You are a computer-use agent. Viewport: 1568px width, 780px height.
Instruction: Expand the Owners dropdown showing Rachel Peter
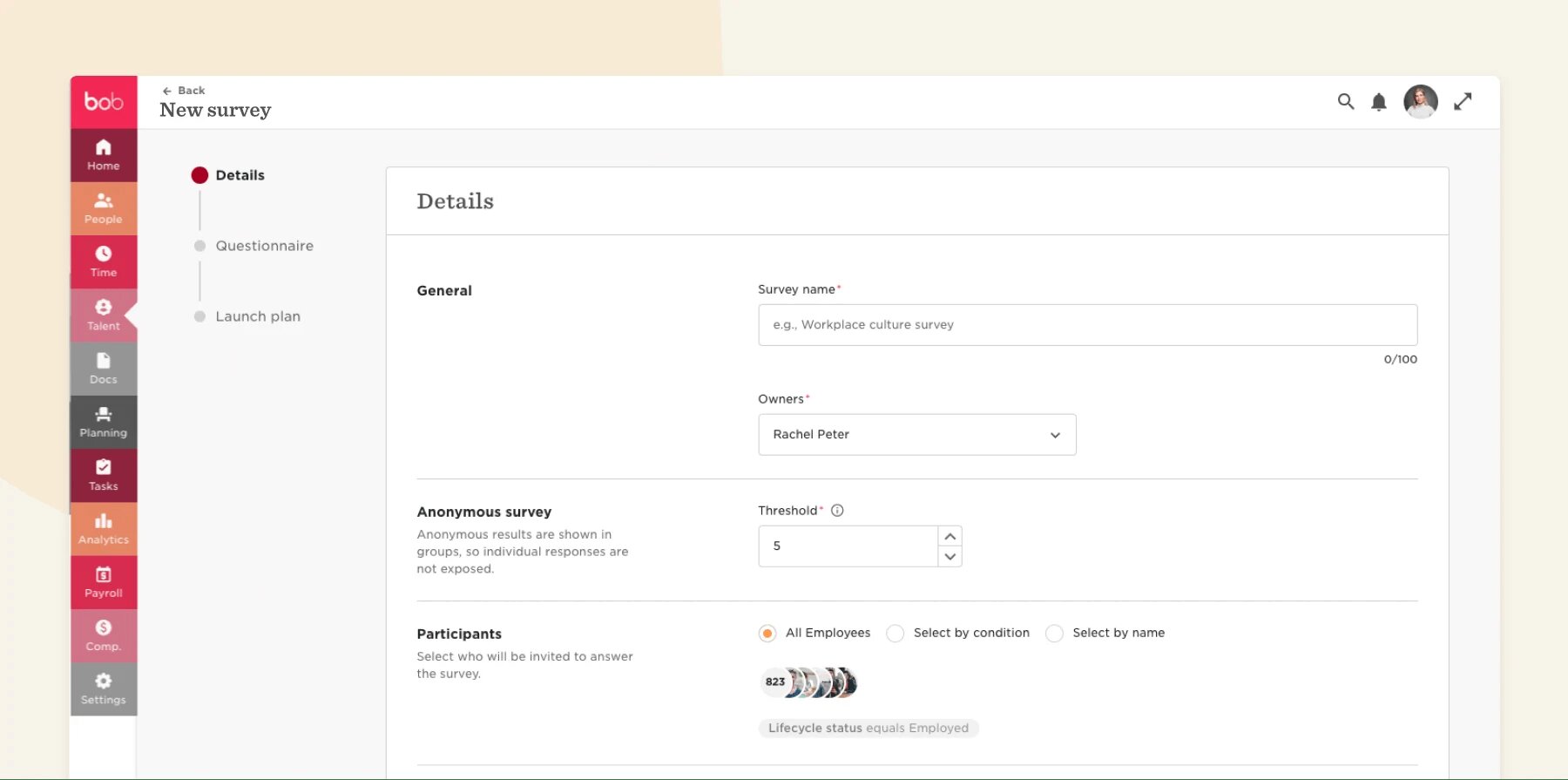coord(916,435)
